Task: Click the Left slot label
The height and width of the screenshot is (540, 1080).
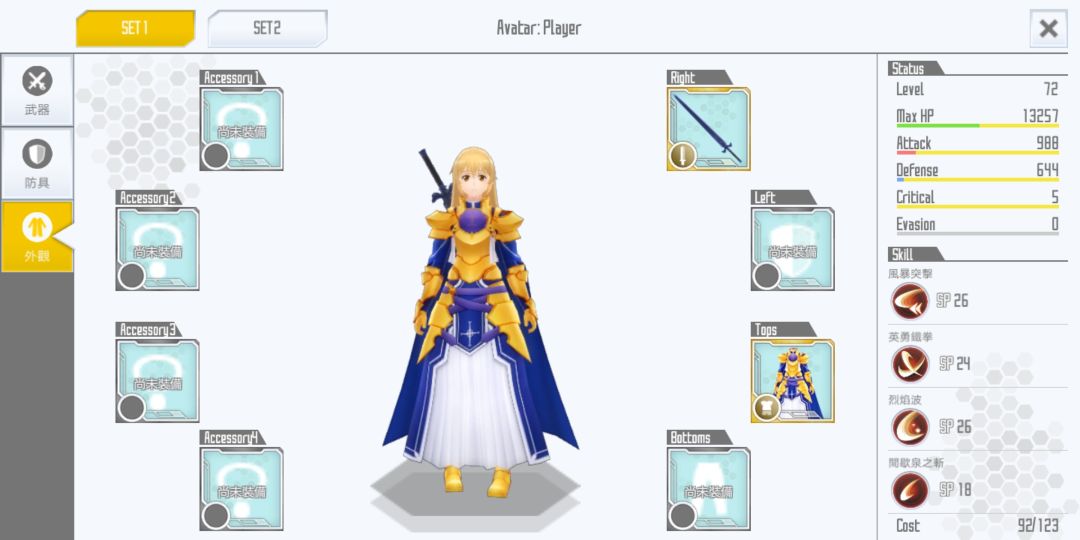Action: [x=782, y=198]
